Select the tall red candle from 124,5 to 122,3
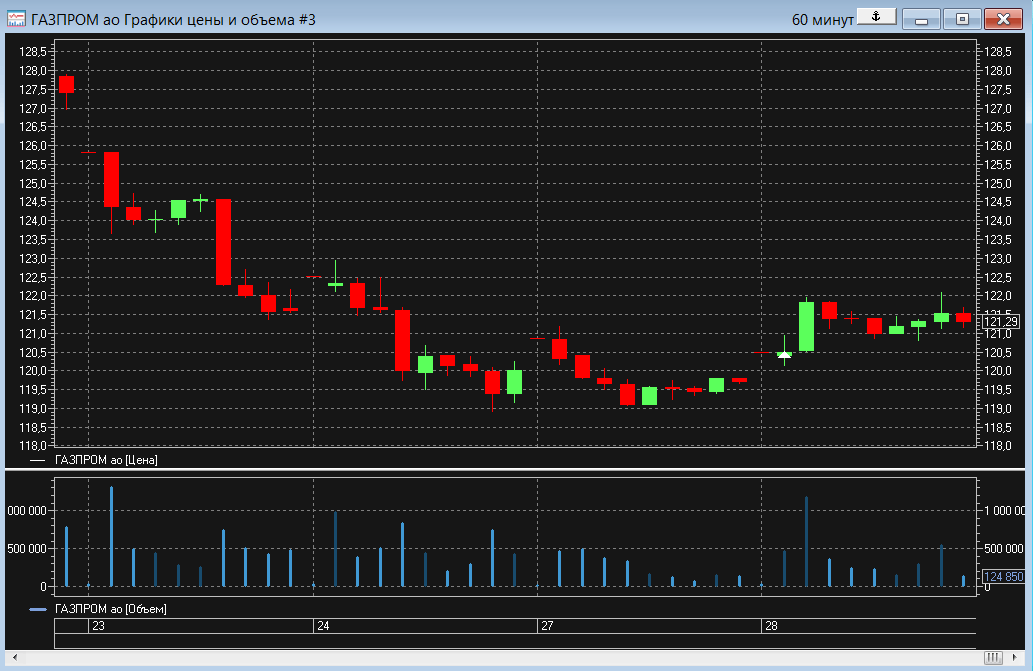The height and width of the screenshot is (671, 1033). point(223,242)
